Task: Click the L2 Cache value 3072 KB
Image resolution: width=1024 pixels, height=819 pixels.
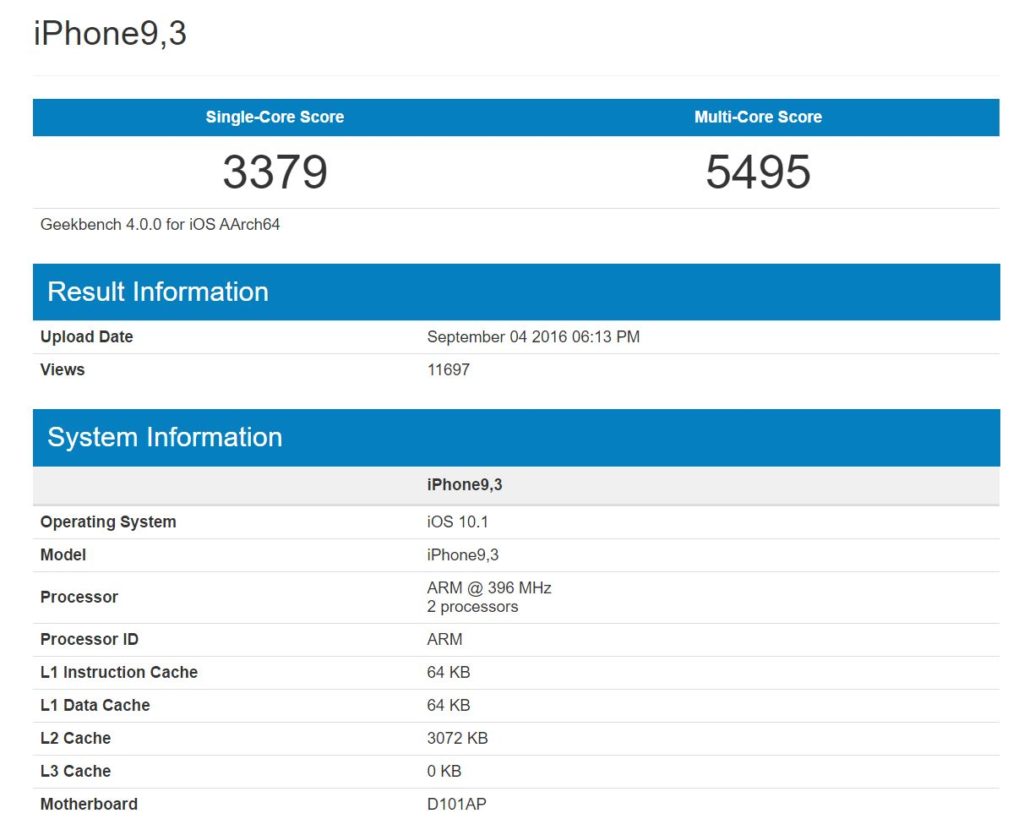Action: 457,738
